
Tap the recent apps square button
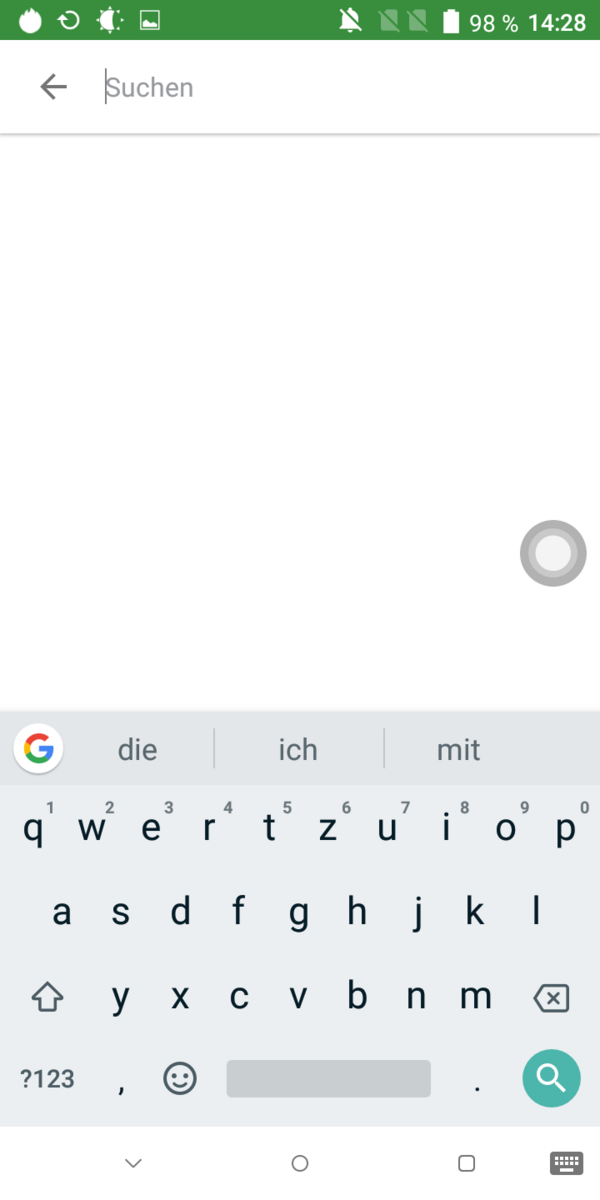pos(466,1163)
